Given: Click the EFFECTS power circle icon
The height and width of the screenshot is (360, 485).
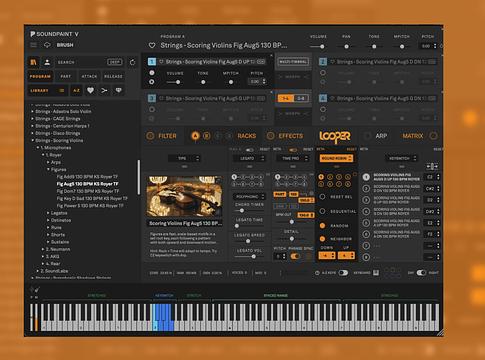Looking at the screenshot, I should 270,136.
